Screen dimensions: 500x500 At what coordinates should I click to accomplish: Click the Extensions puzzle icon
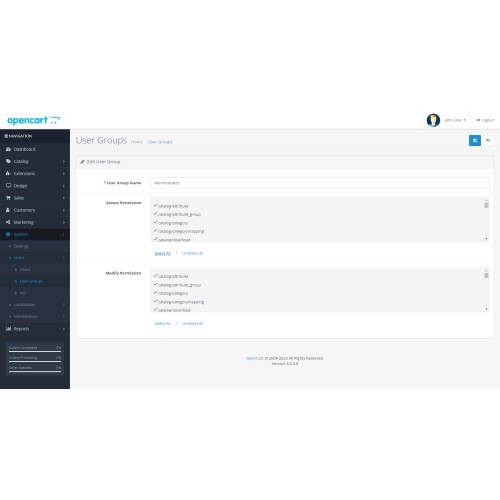click(x=8, y=173)
